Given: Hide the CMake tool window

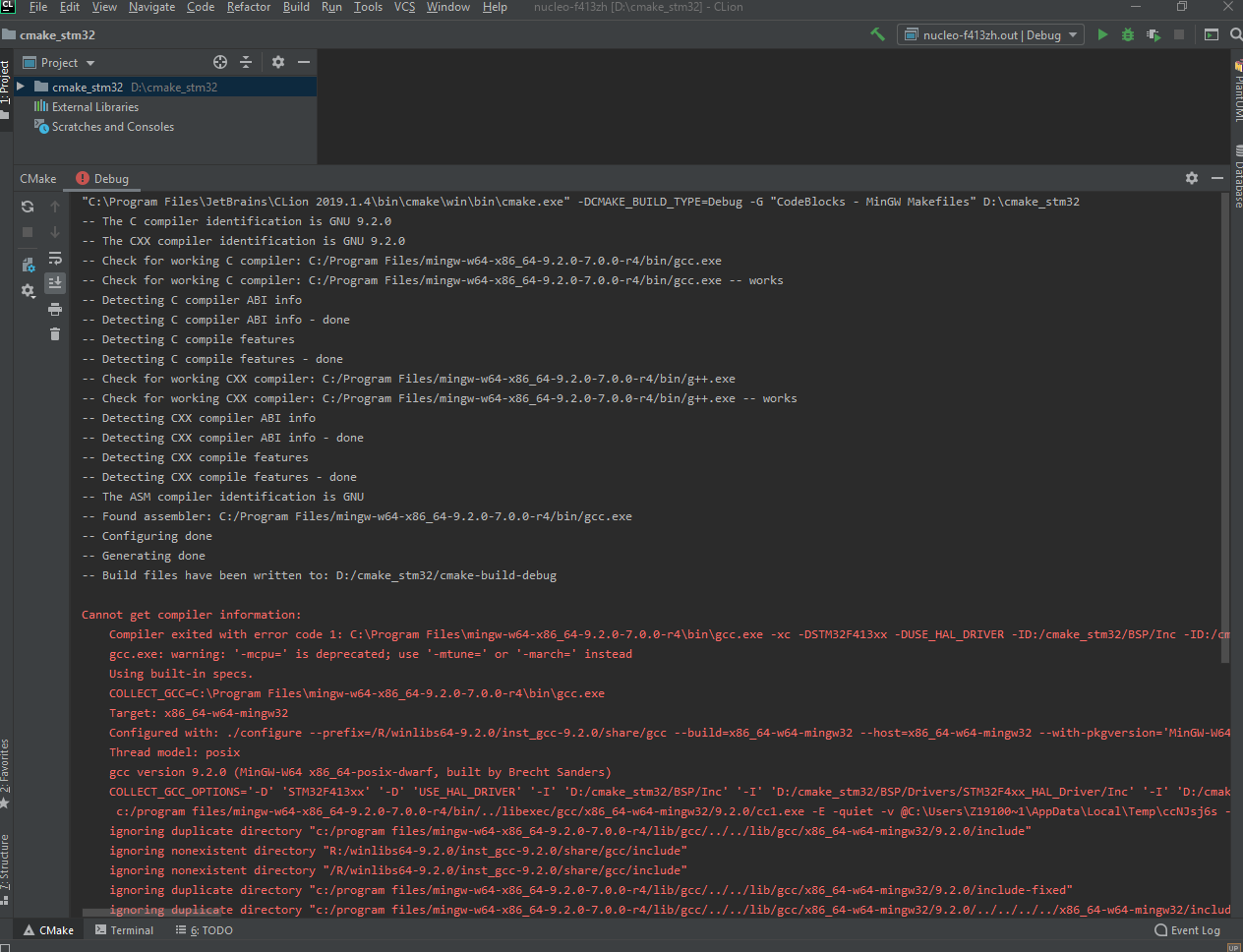Looking at the screenshot, I should [1217, 178].
